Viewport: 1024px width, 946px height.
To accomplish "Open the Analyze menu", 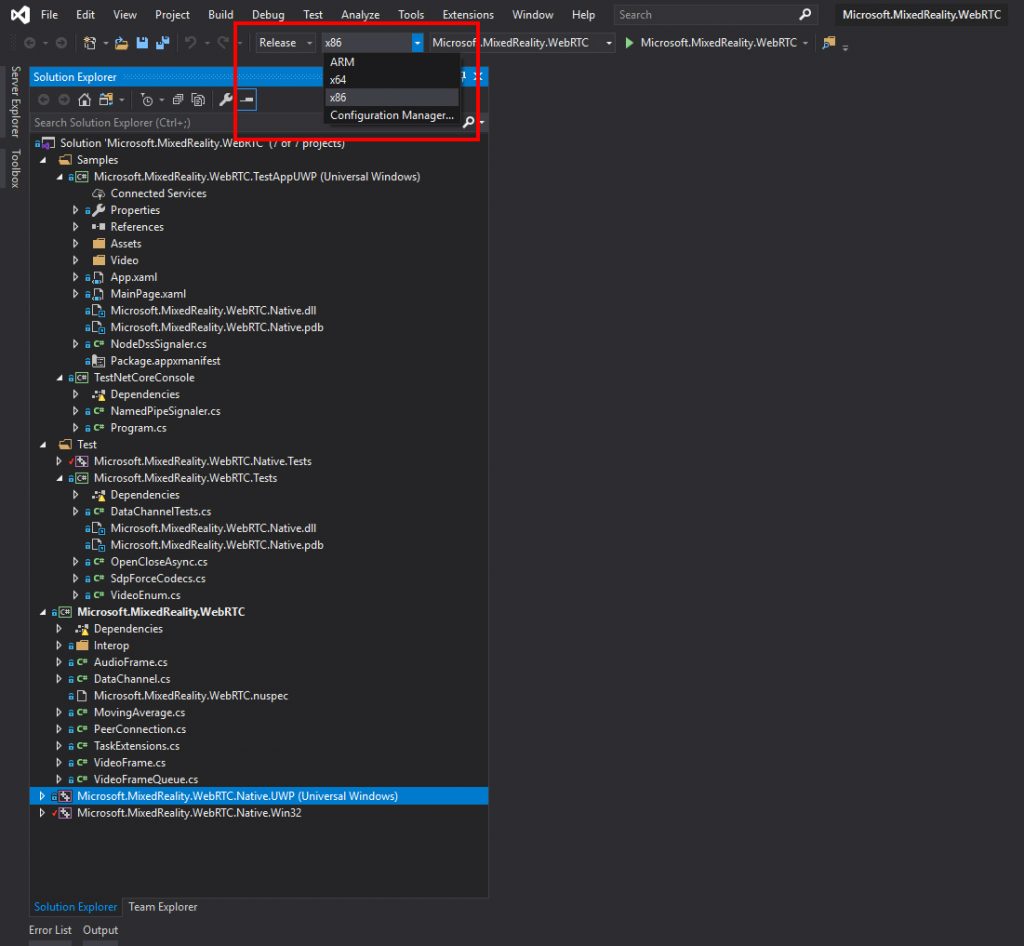I will pos(360,14).
